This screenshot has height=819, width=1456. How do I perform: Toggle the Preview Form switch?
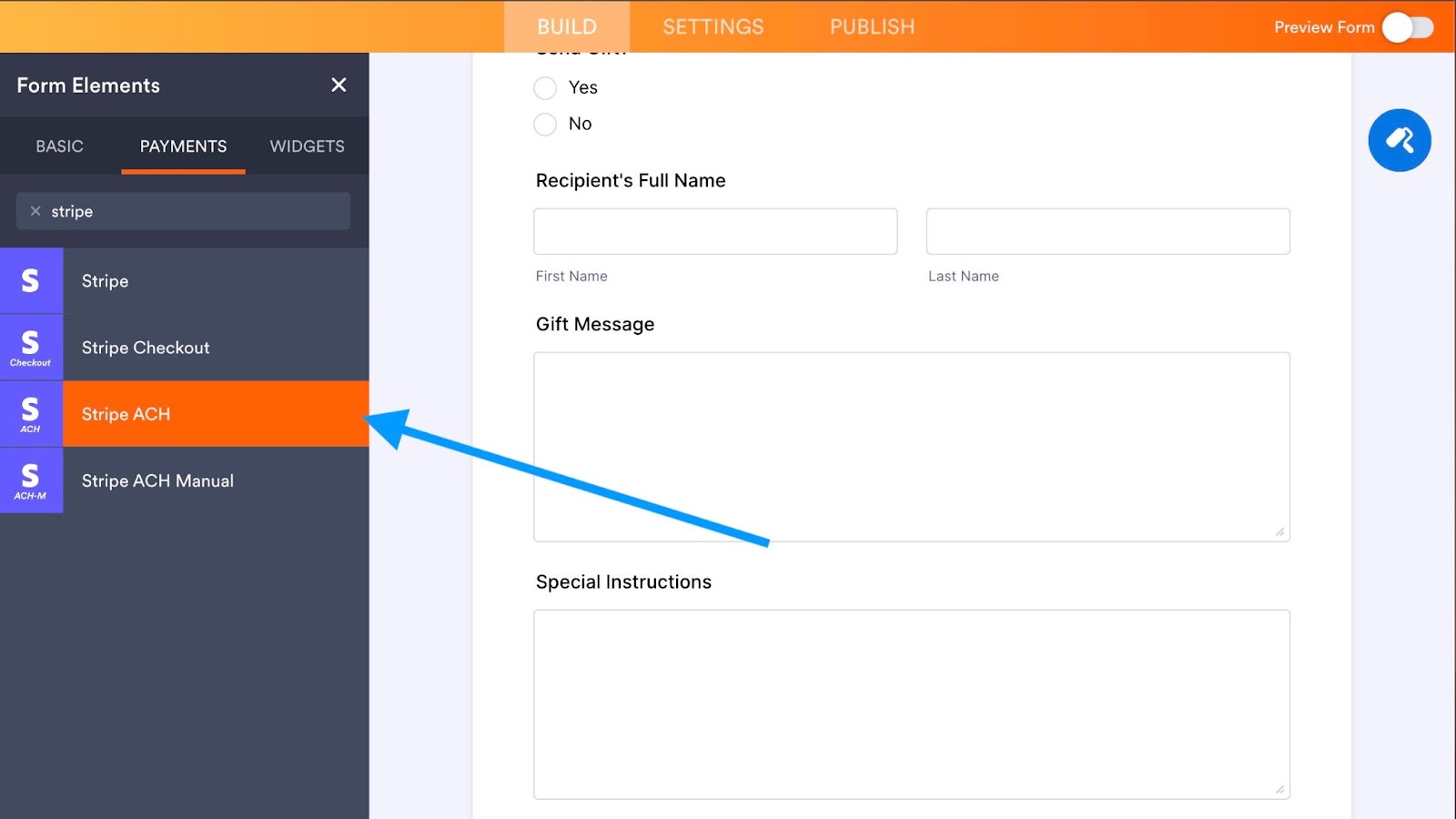pyautogui.click(x=1408, y=27)
